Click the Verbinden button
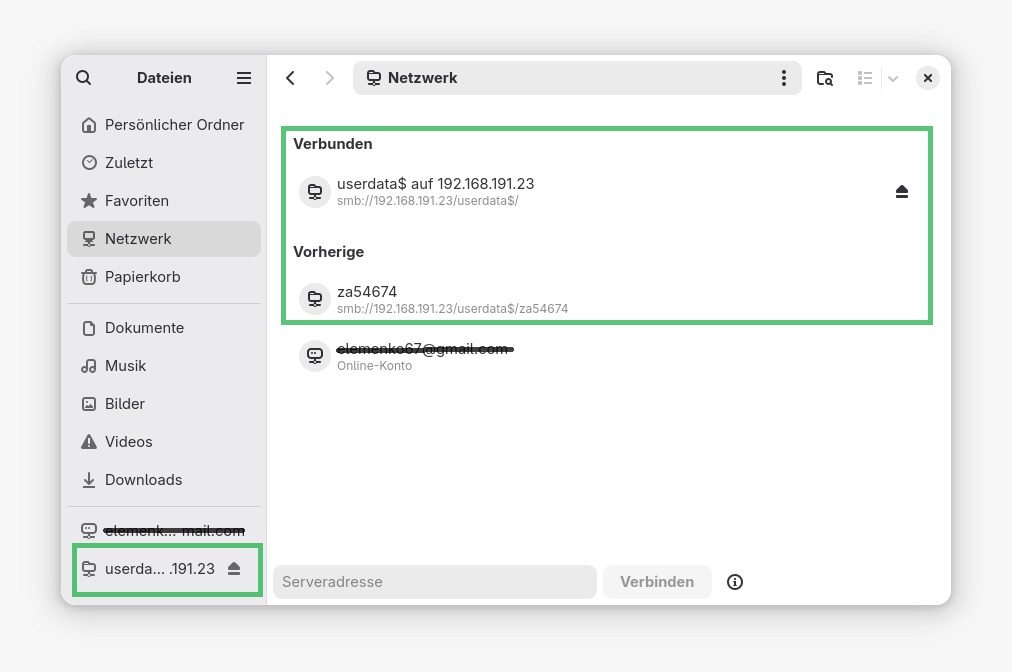Screen dimensions: 1012x672 (657, 582)
